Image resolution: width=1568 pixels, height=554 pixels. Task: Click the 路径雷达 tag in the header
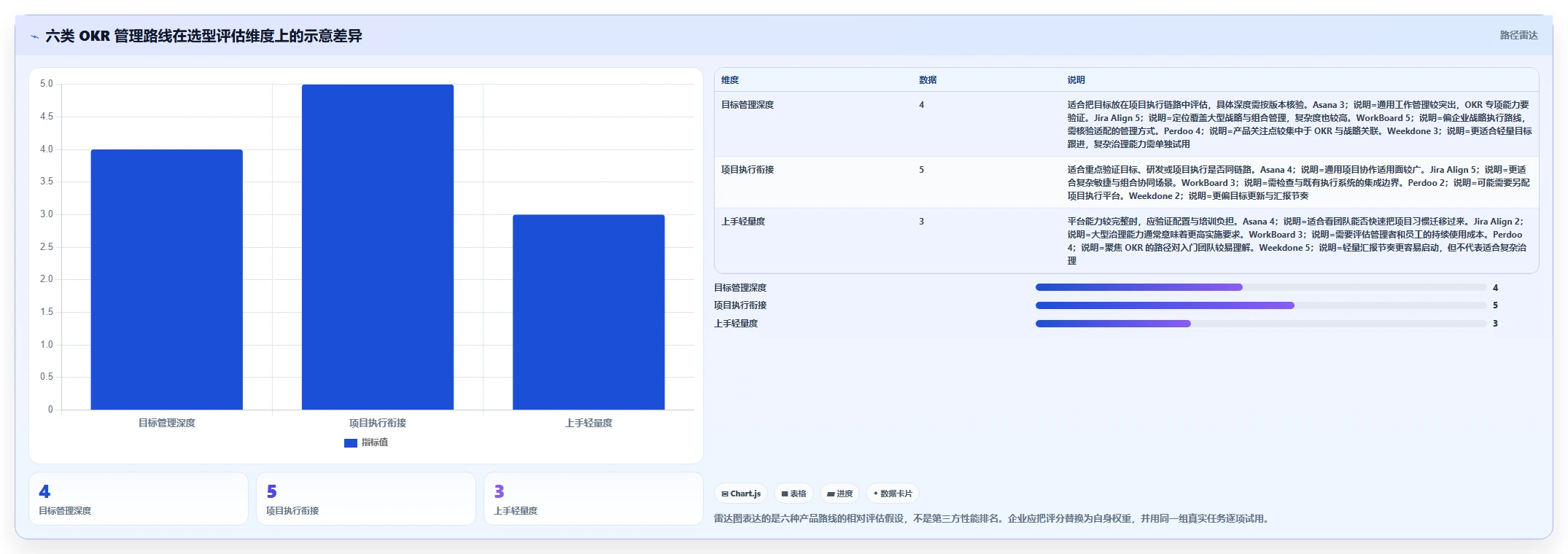click(x=1518, y=35)
